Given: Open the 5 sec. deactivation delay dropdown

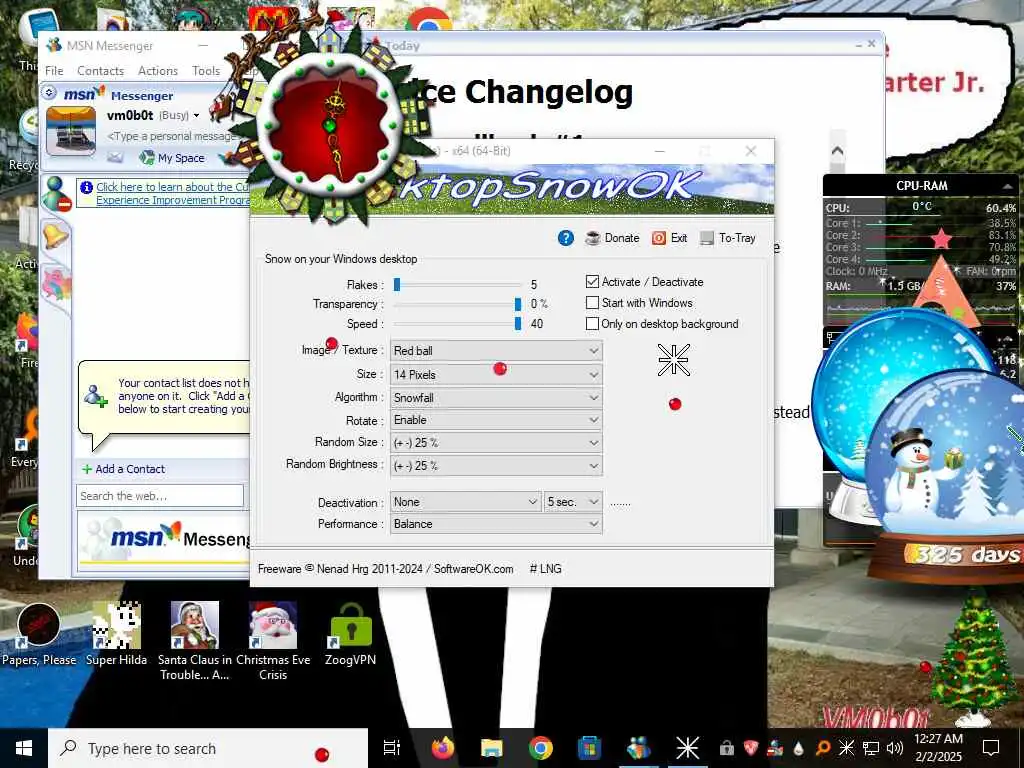Looking at the screenshot, I should coord(573,502).
